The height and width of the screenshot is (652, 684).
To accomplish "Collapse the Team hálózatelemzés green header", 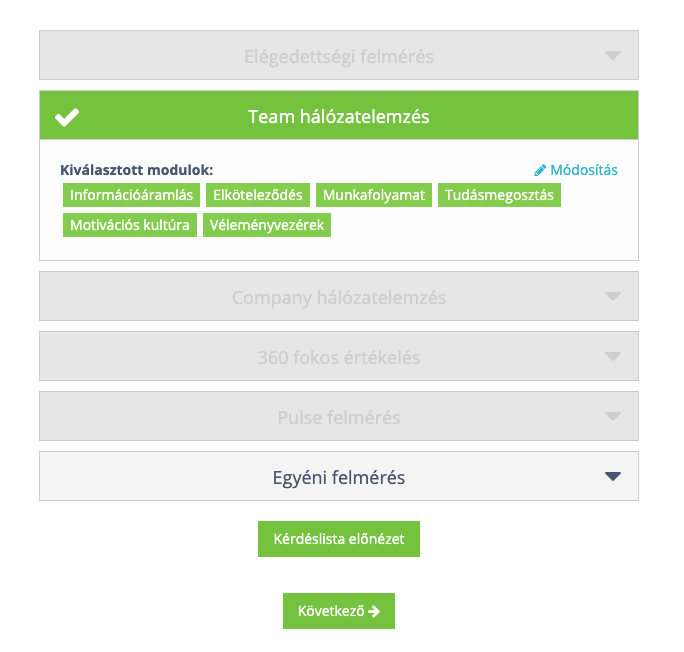I will [x=338, y=117].
